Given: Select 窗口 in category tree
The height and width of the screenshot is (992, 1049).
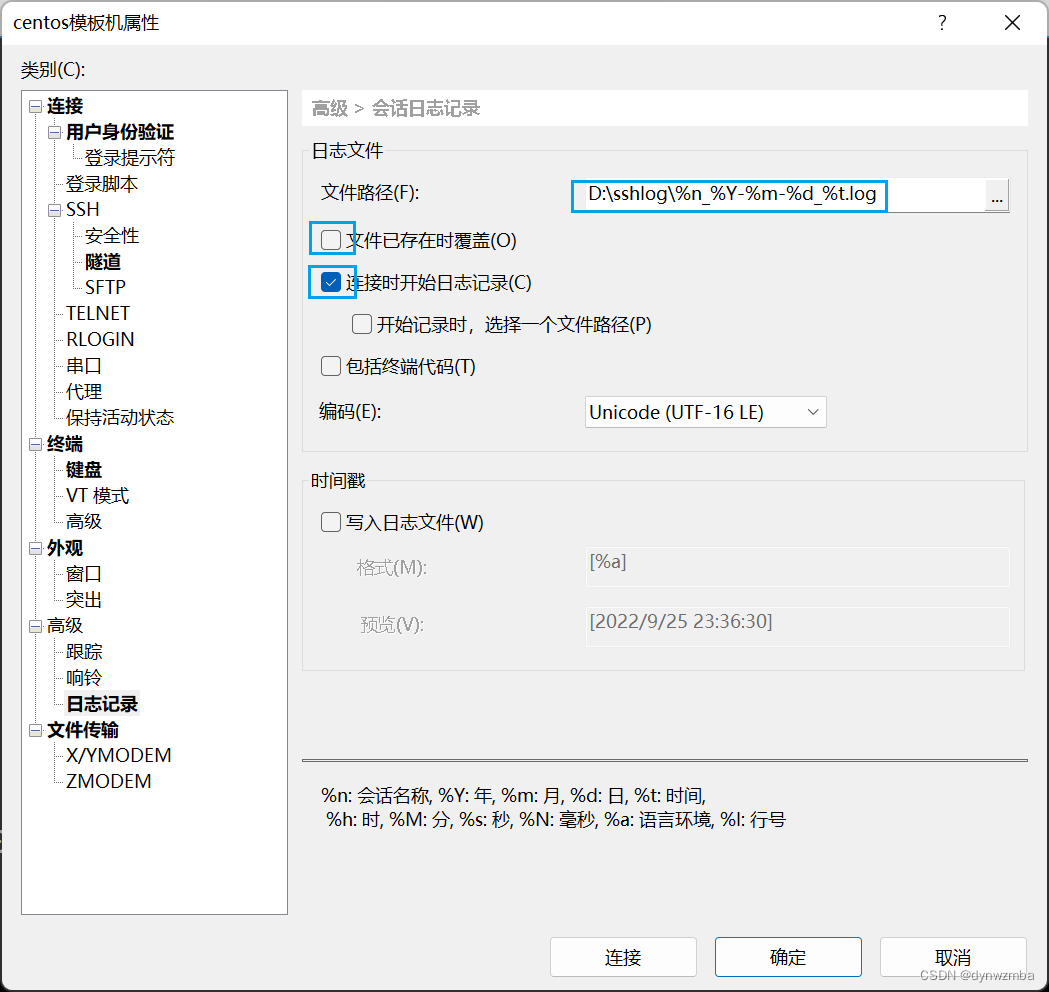Looking at the screenshot, I should pyautogui.click(x=84, y=575).
